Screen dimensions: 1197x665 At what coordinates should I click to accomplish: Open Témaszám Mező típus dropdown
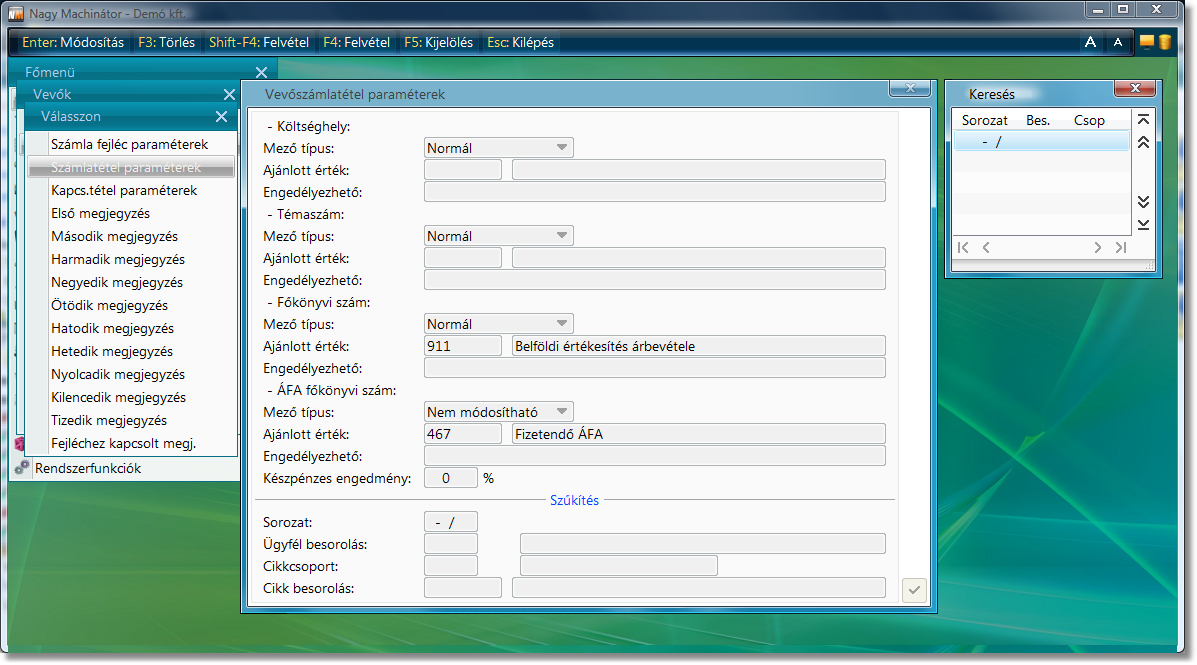pos(498,236)
